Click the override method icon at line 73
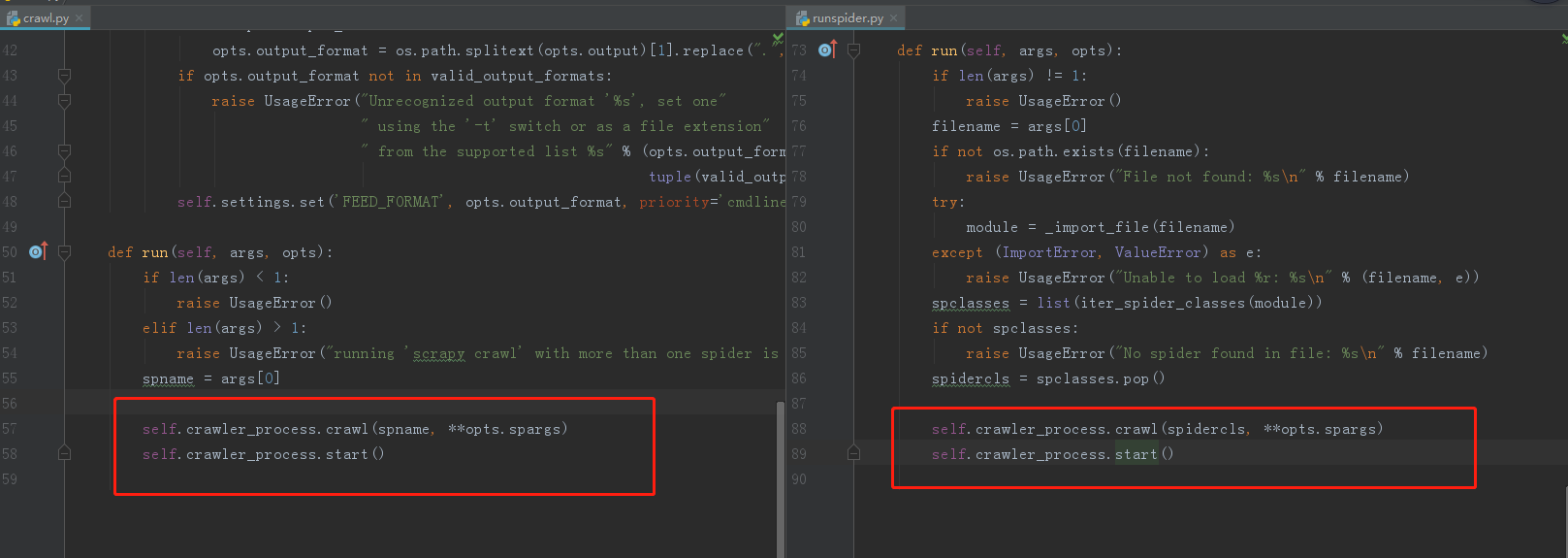Image resolution: width=1568 pixels, height=558 pixels. (x=827, y=49)
